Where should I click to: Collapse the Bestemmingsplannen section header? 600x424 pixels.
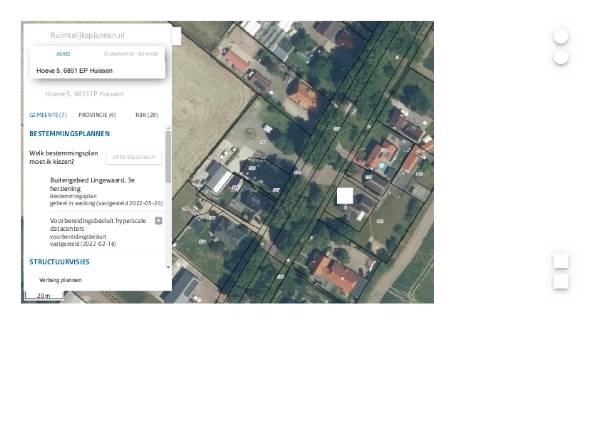70,133
